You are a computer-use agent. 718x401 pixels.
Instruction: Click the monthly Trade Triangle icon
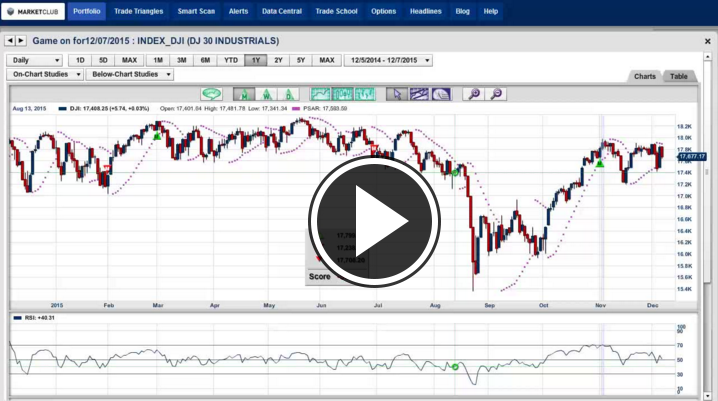click(x=243, y=94)
